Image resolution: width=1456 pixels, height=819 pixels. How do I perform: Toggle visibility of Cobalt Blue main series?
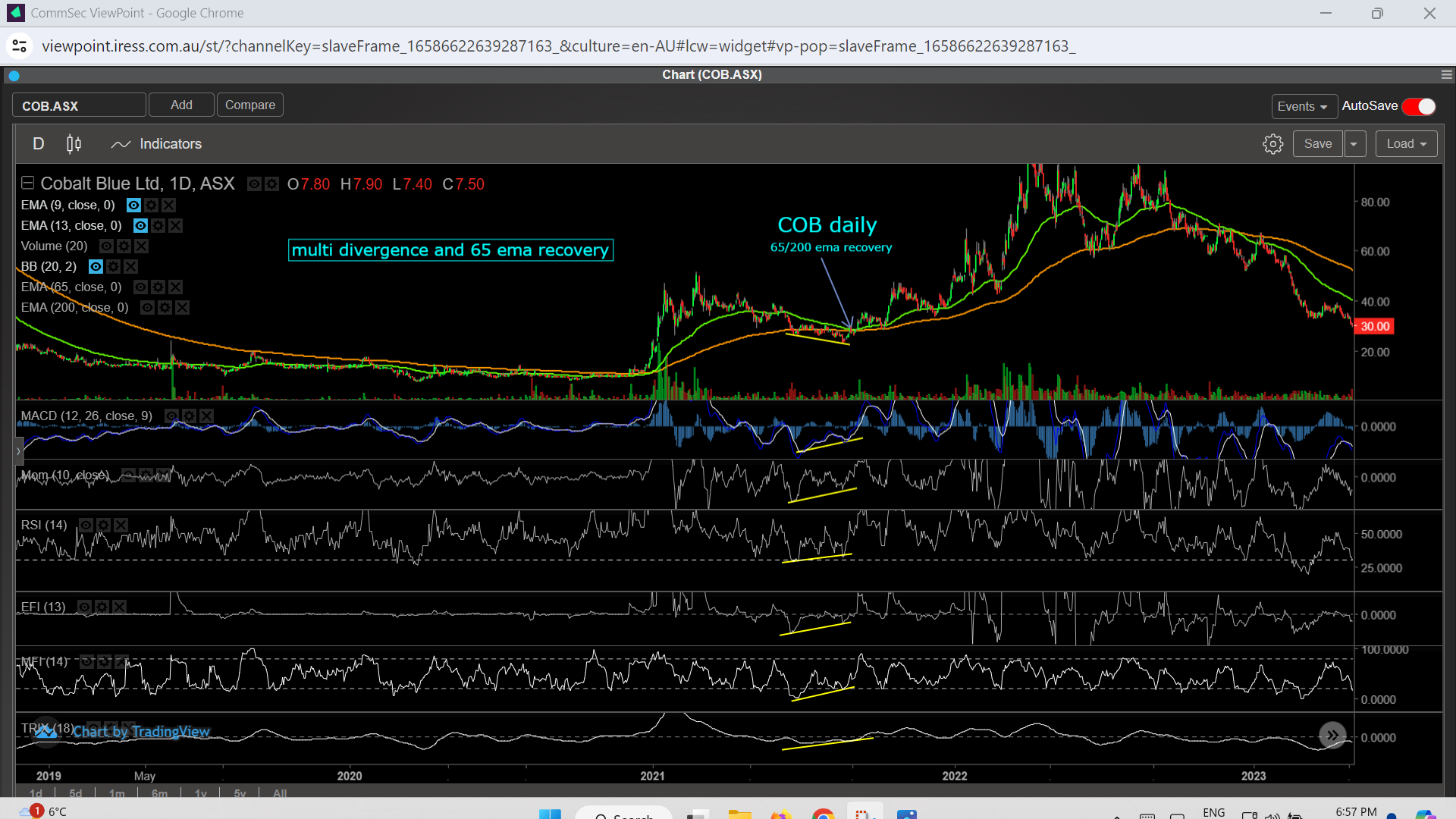pos(255,184)
